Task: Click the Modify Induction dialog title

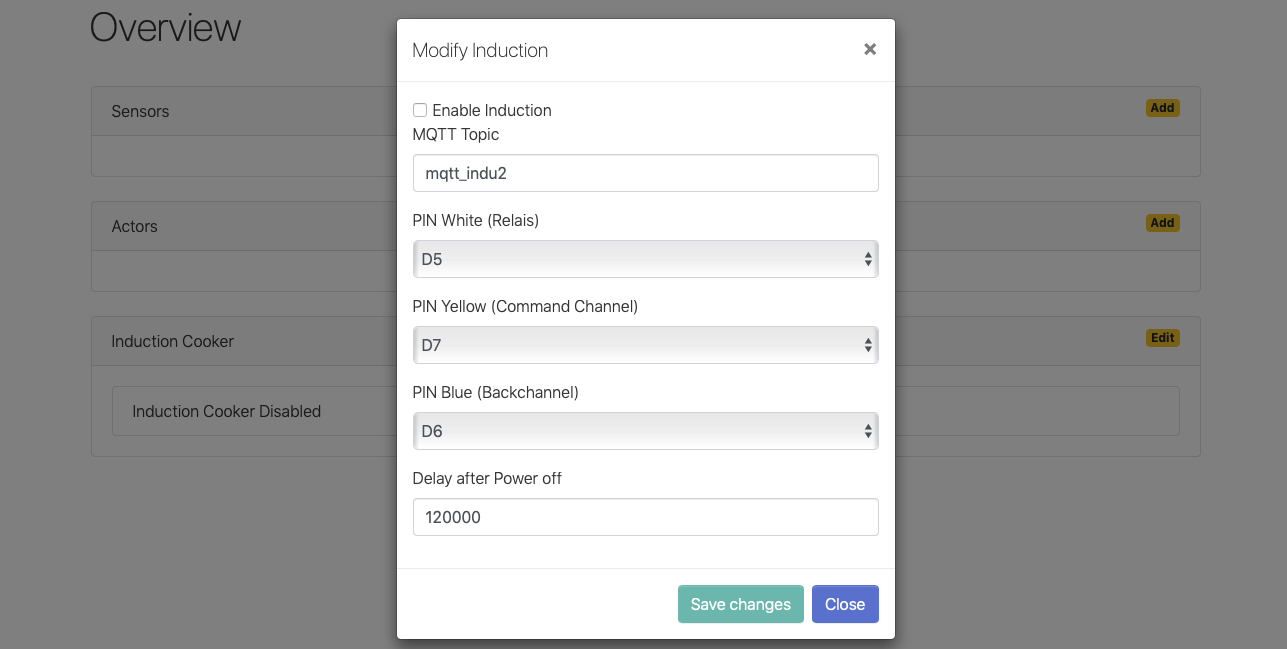Action: pyautogui.click(x=480, y=50)
